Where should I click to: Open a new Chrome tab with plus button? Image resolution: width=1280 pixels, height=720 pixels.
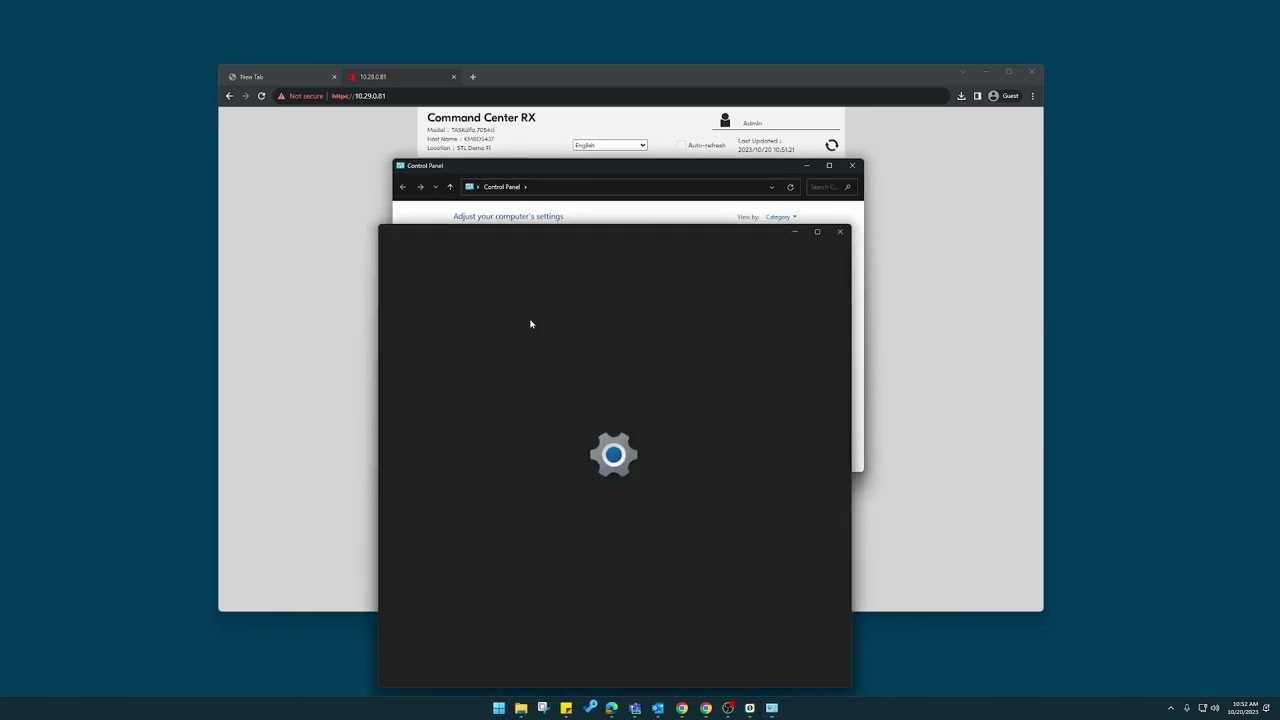coord(473,77)
